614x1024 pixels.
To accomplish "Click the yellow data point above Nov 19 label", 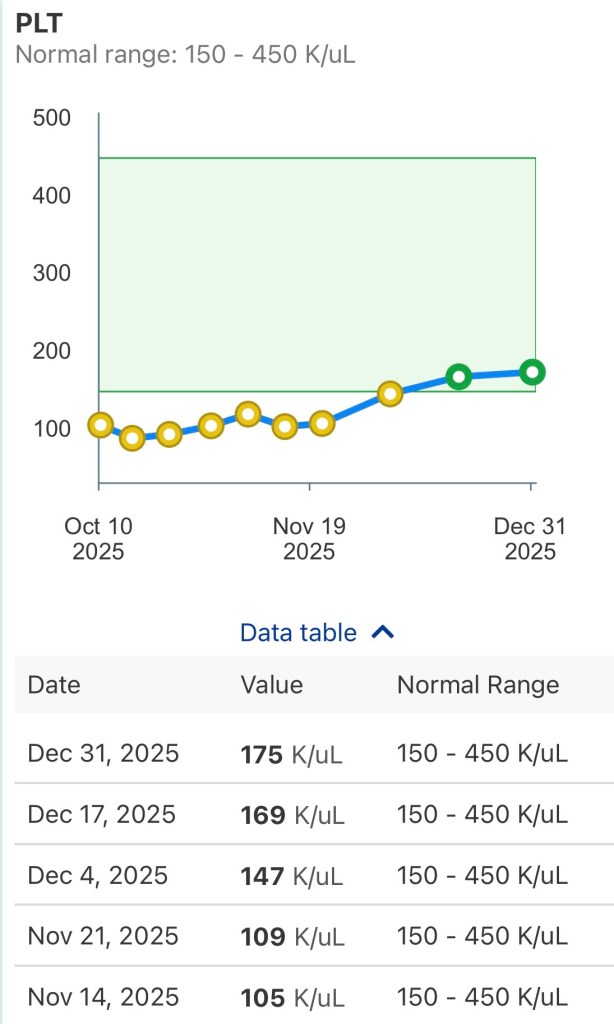I will (x=321, y=422).
